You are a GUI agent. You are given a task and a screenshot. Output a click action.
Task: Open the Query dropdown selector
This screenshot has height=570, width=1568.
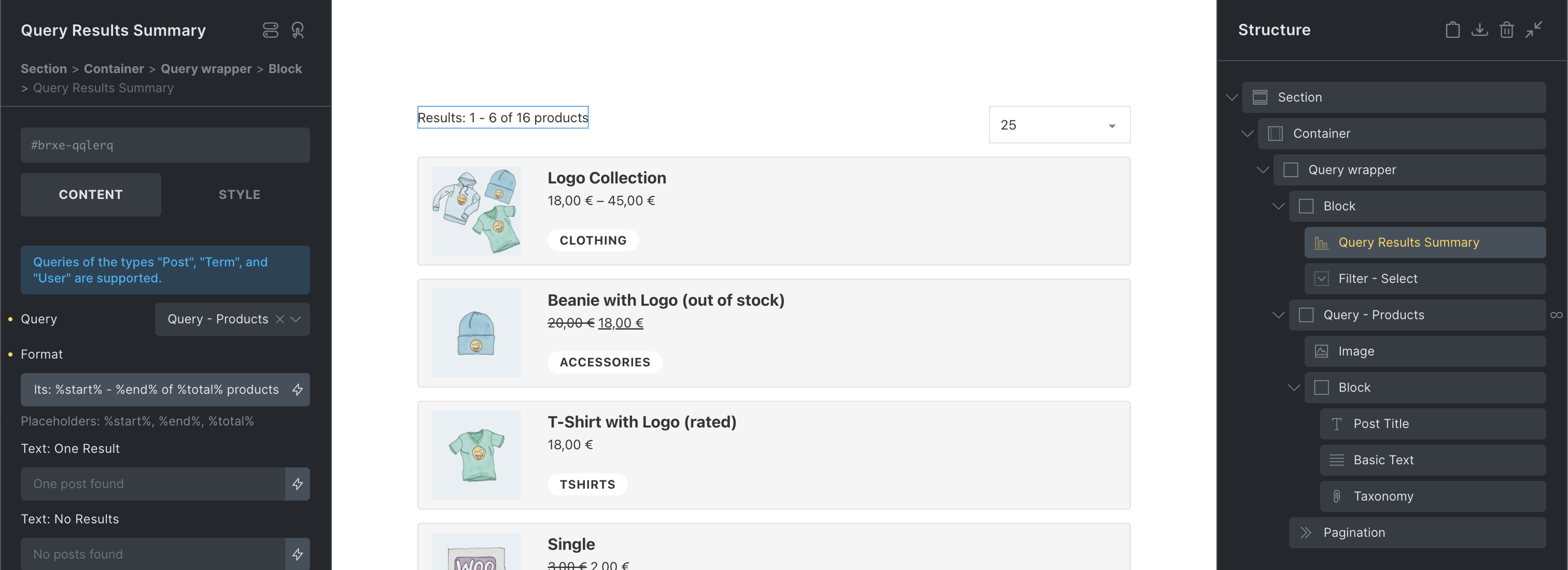(x=296, y=319)
